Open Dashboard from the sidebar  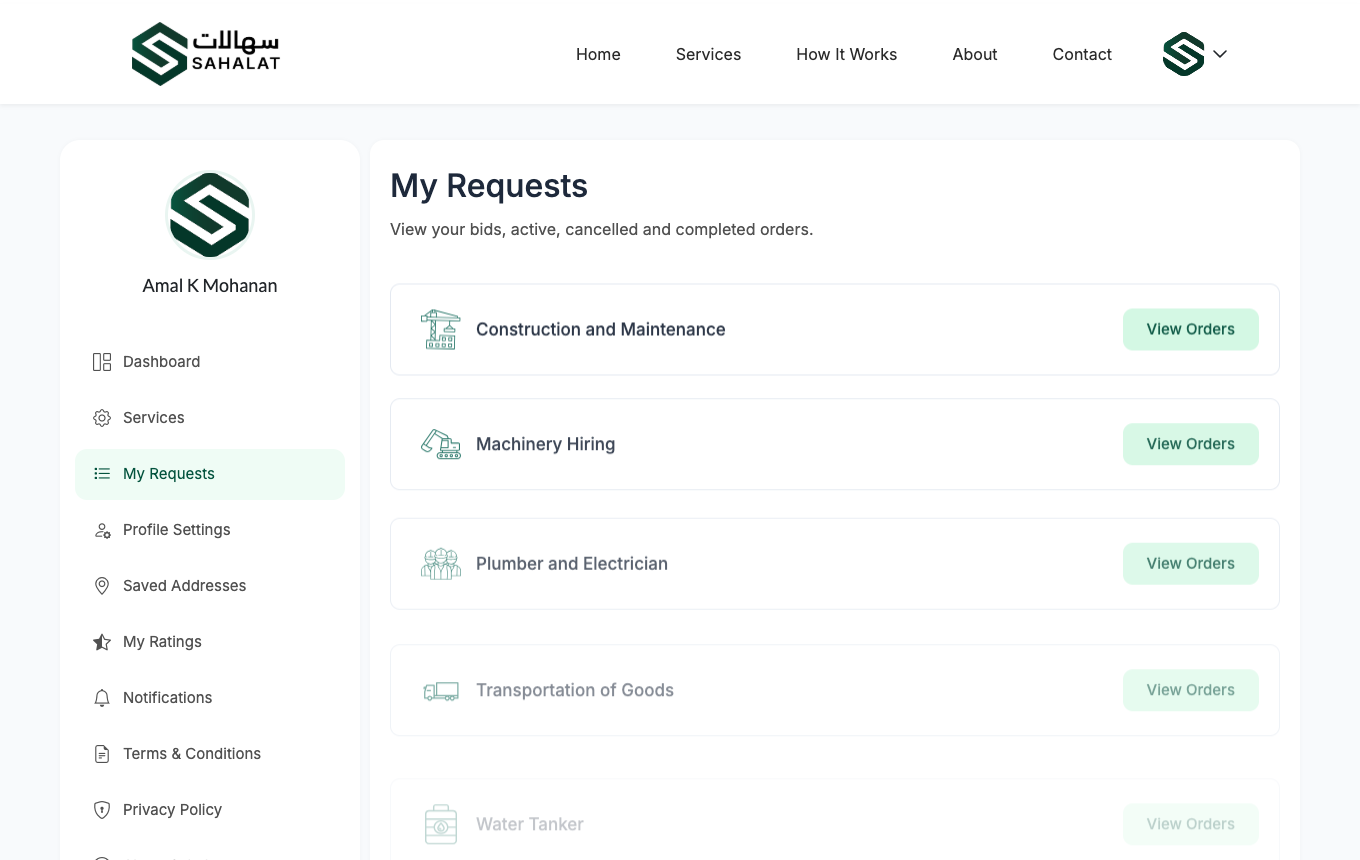tap(210, 362)
